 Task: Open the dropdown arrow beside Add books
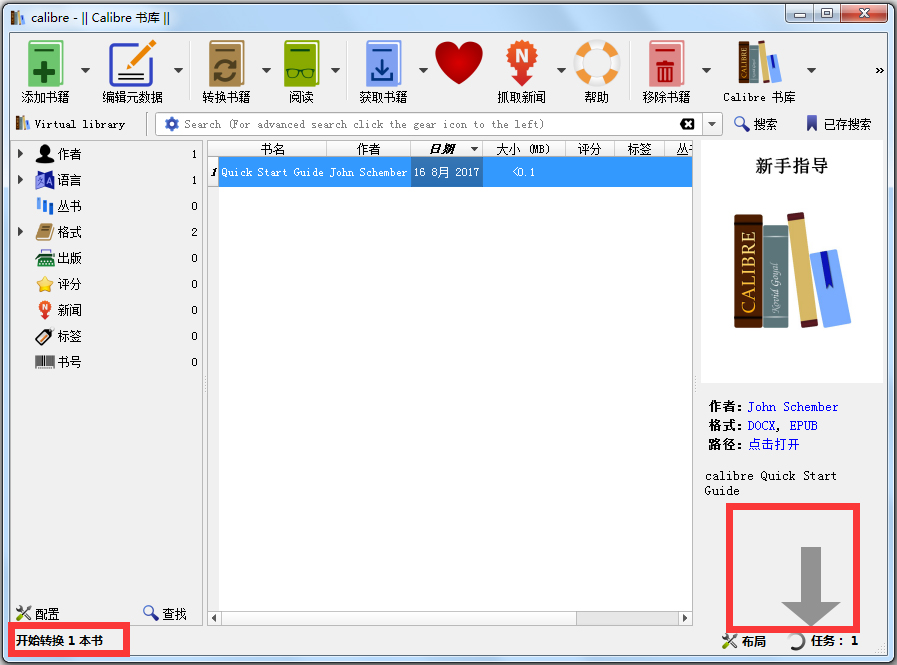click(85, 70)
